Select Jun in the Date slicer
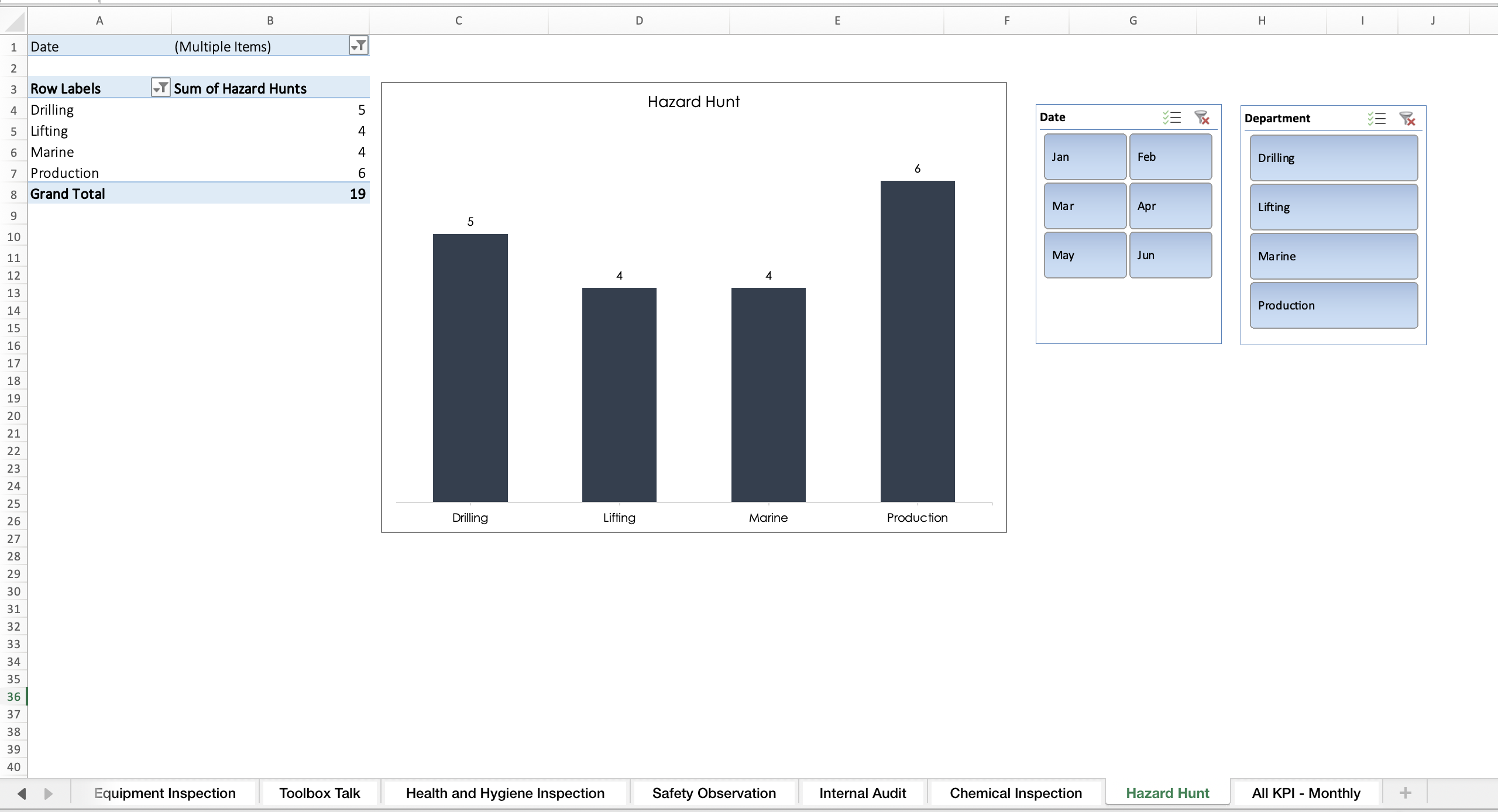This screenshot has height=812, width=1498. pos(1170,254)
